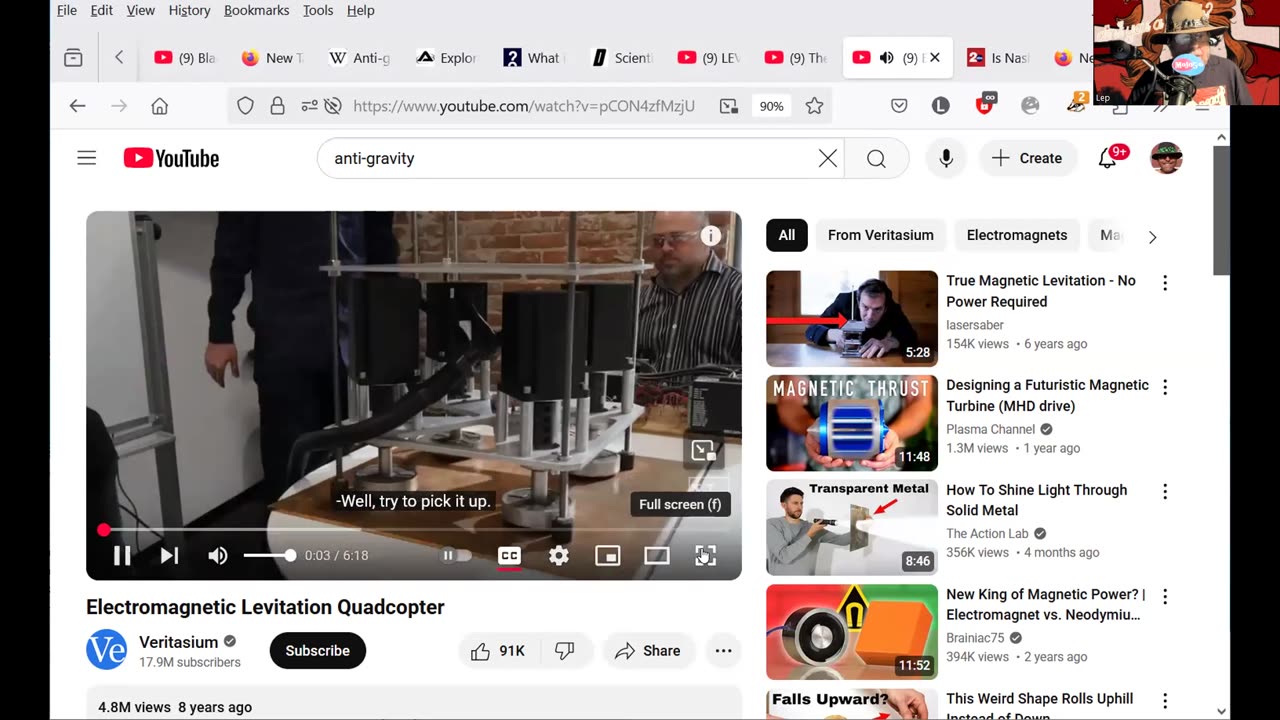Open the player settings gear
Image resolution: width=1280 pixels, height=720 pixels.
[559, 556]
